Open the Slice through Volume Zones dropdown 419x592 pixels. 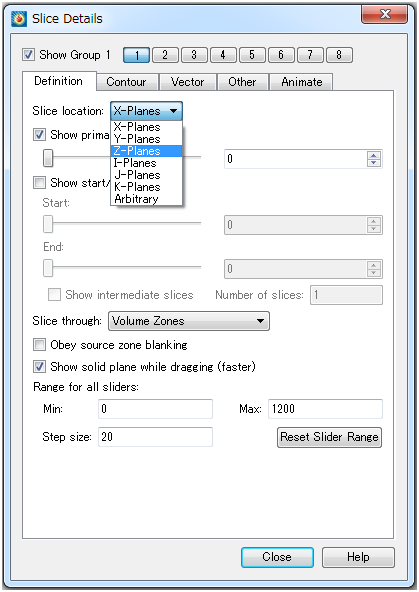click(x=189, y=321)
